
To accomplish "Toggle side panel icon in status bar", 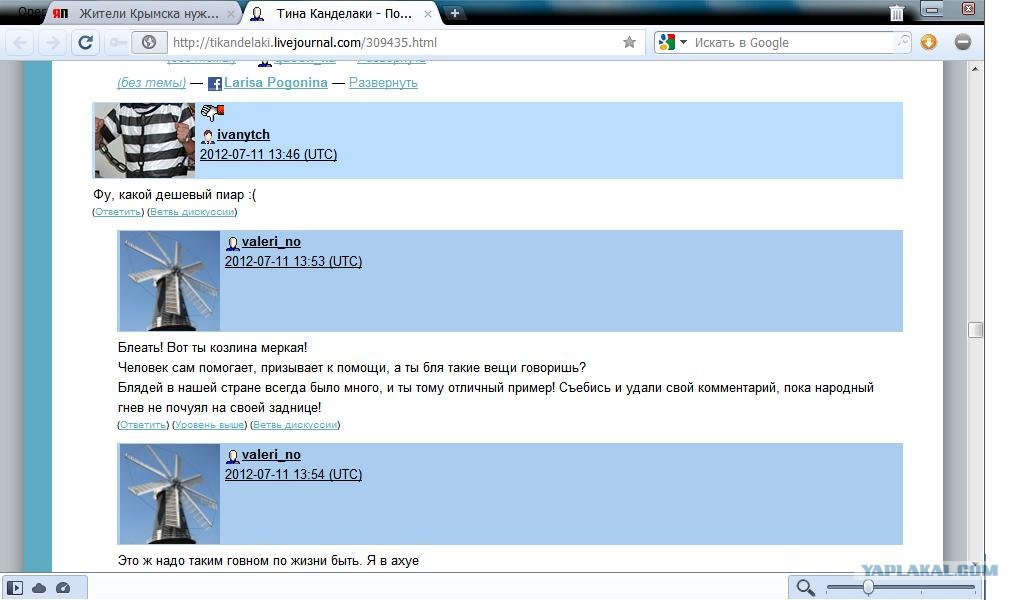I will click(x=15, y=588).
